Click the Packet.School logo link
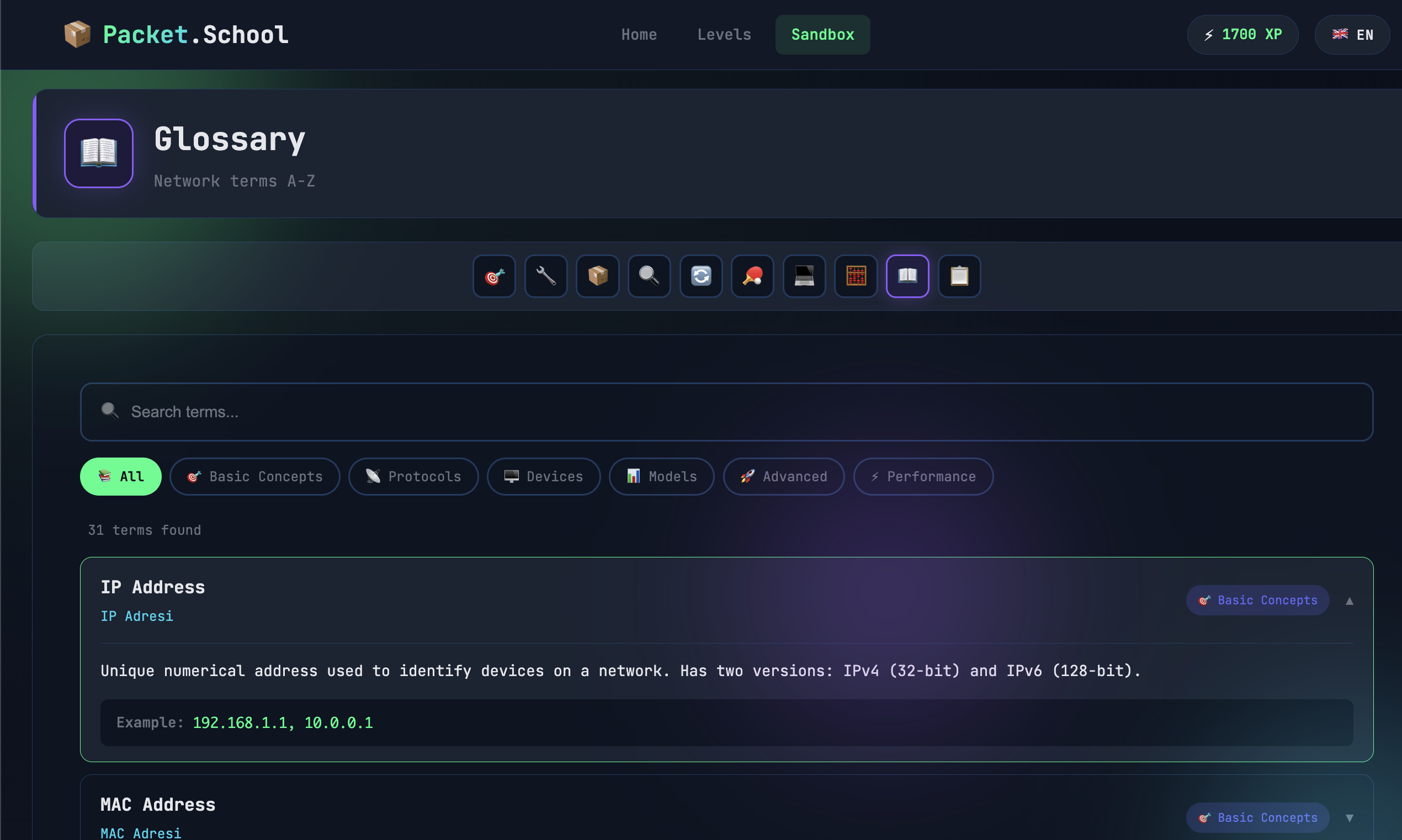The height and width of the screenshot is (840, 1402). pos(176,35)
